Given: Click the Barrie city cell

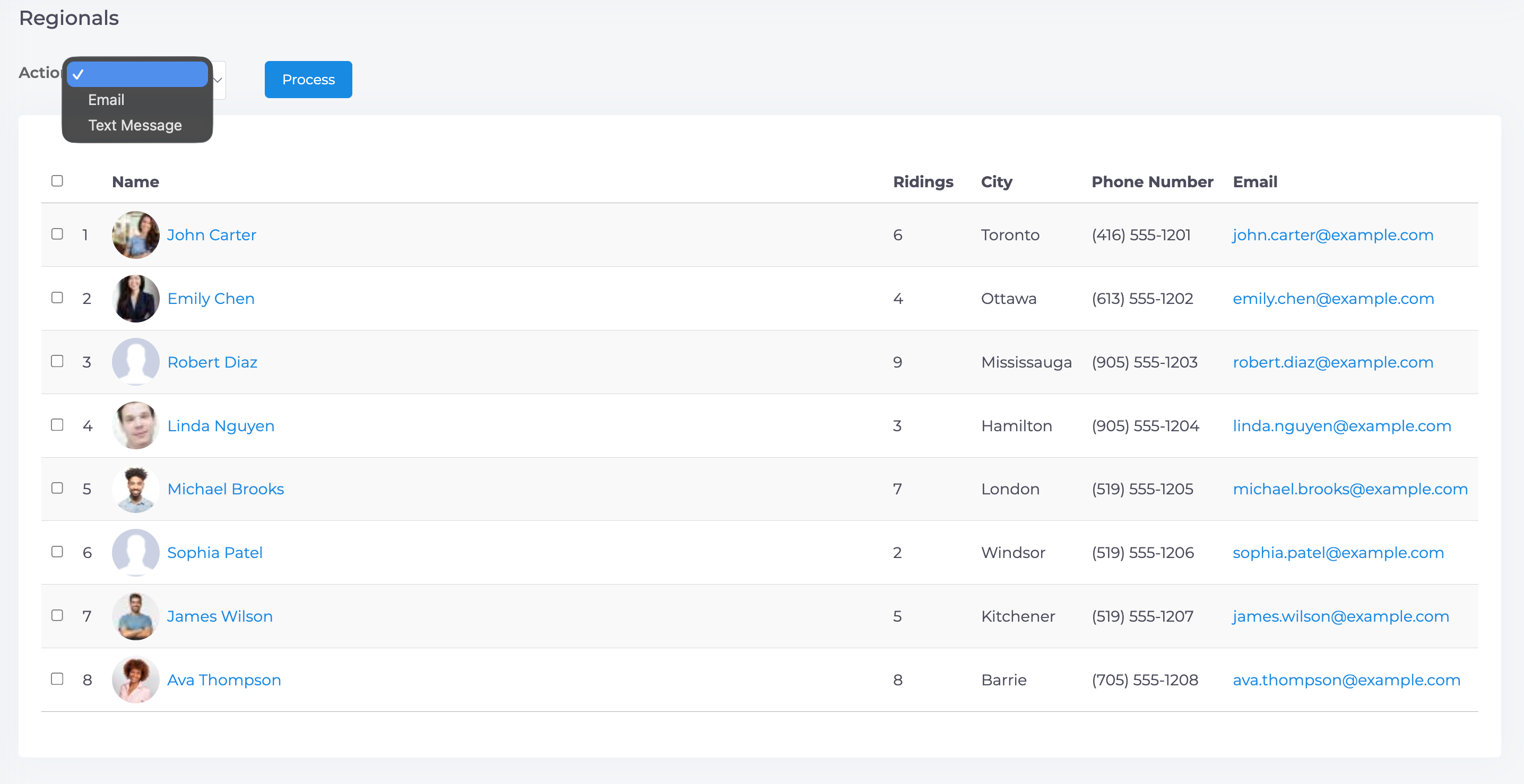Looking at the screenshot, I should click(x=1003, y=680).
